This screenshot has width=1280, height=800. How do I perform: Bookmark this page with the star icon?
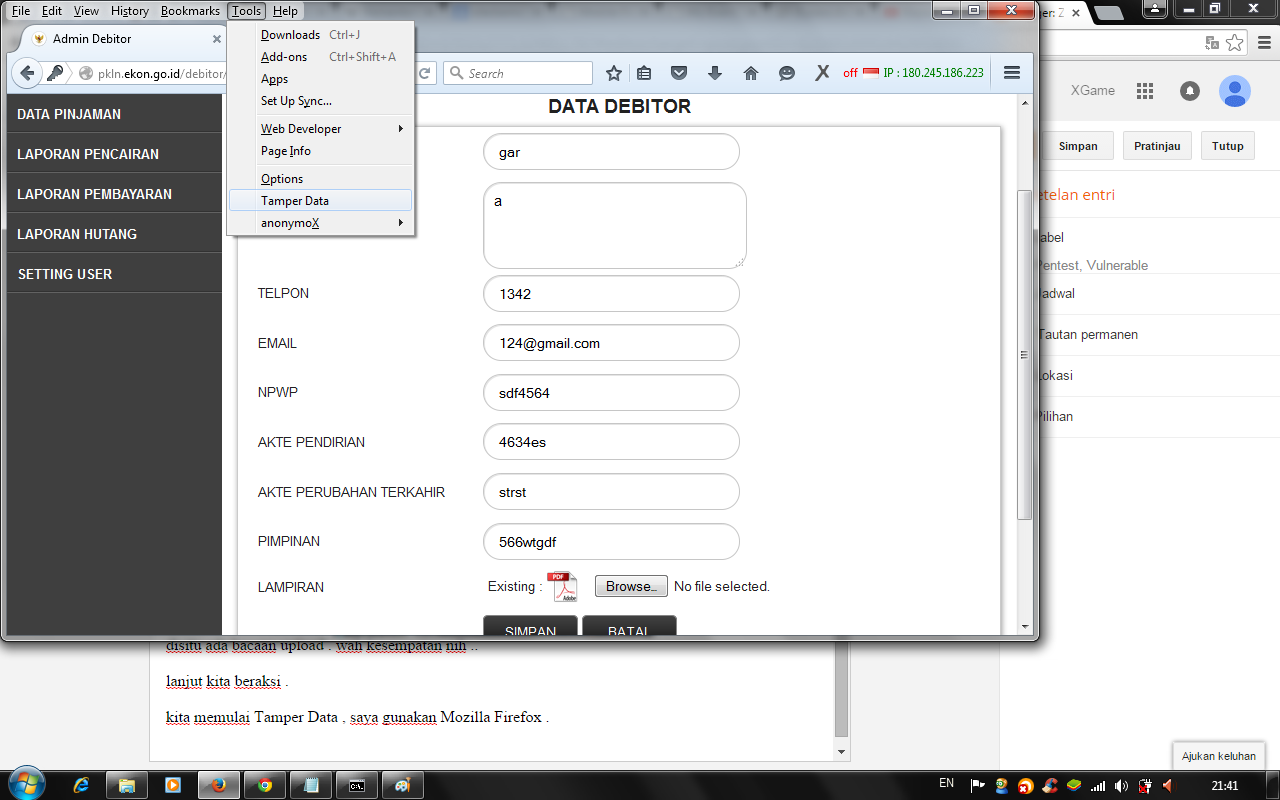613,73
